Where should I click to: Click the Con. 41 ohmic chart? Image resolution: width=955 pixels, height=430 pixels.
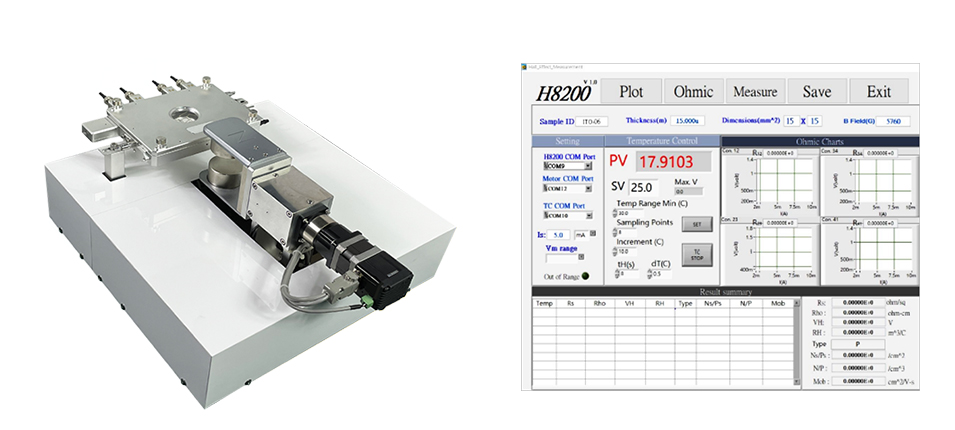pos(869,252)
